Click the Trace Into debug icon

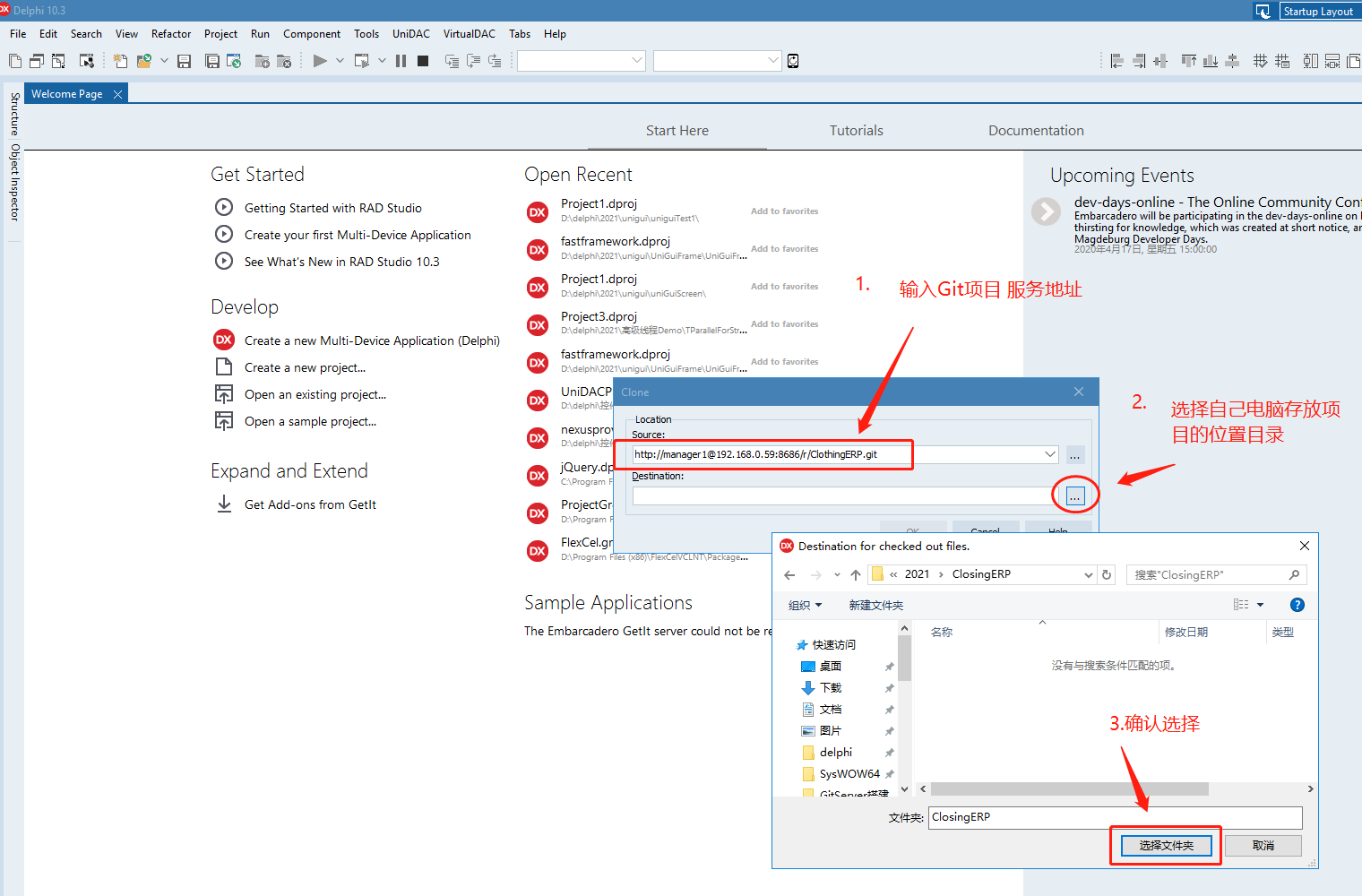pyautogui.click(x=453, y=61)
